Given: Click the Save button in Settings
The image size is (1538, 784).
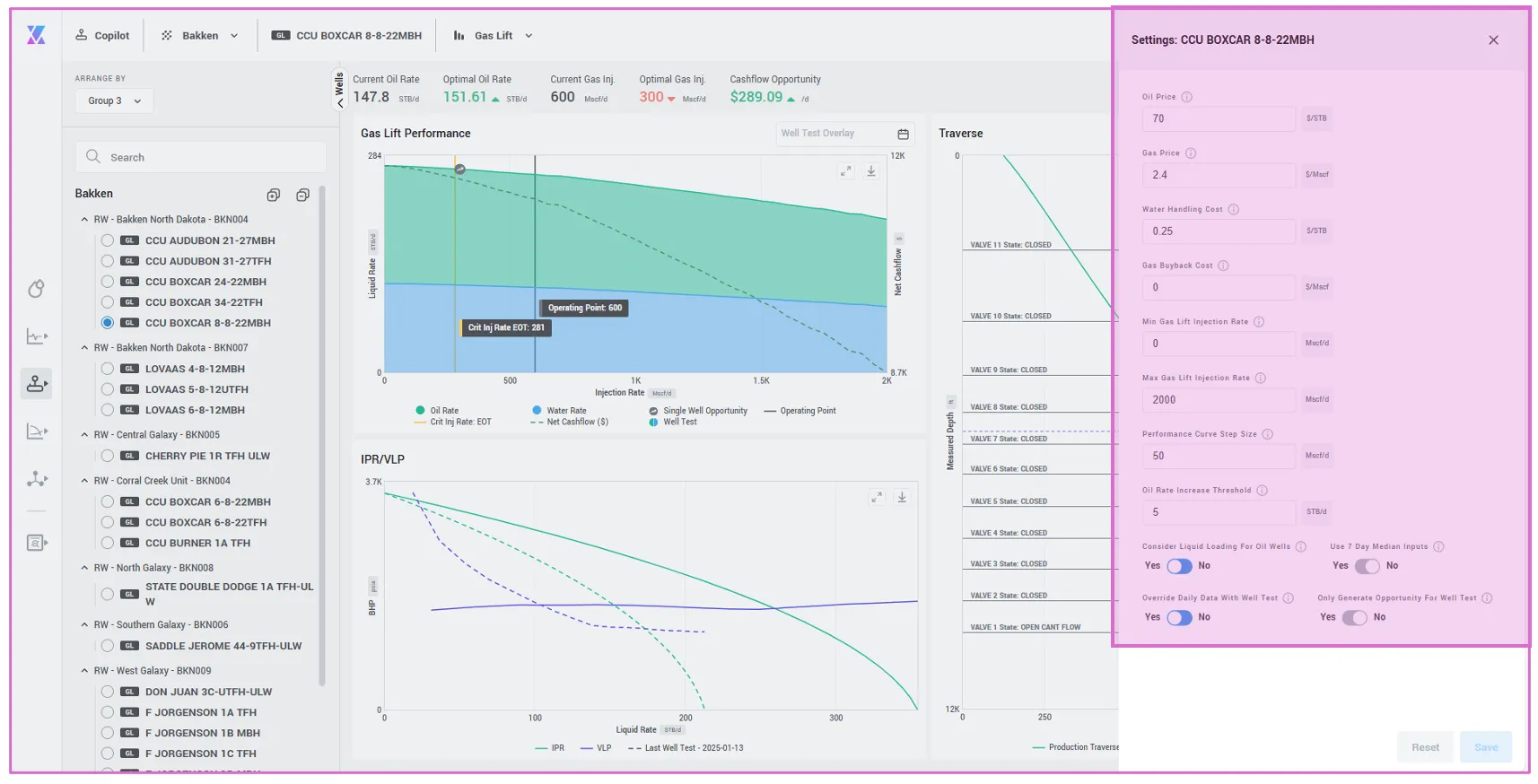Looking at the screenshot, I should (1486, 747).
